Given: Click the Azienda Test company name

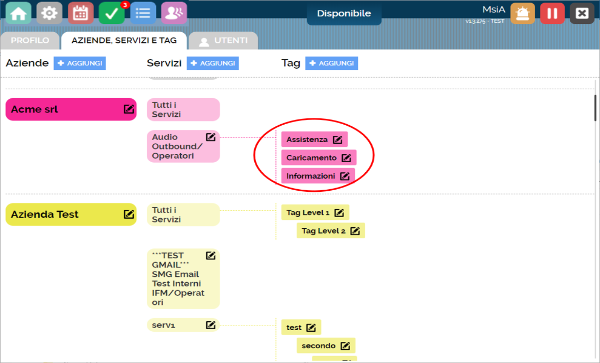Looking at the screenshot, I should pos(44,215).
